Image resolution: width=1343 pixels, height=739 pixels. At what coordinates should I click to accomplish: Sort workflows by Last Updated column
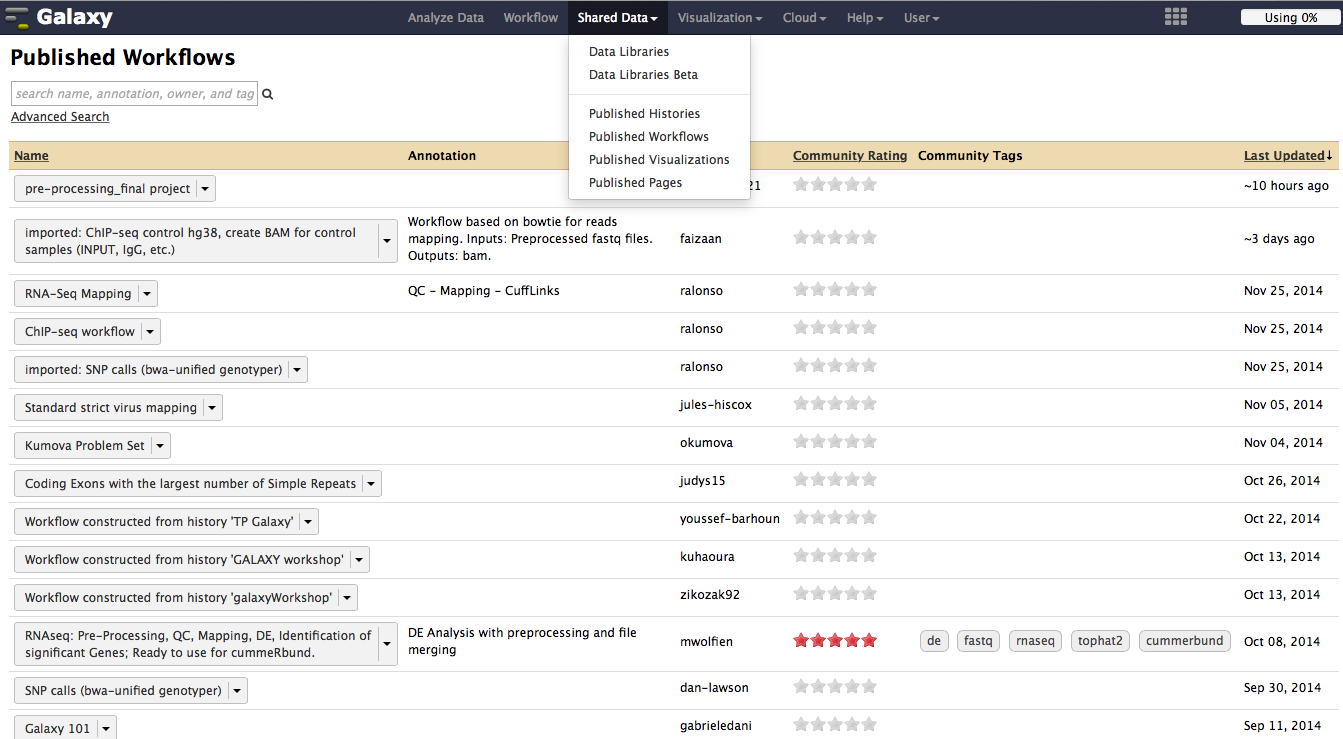1284,156
